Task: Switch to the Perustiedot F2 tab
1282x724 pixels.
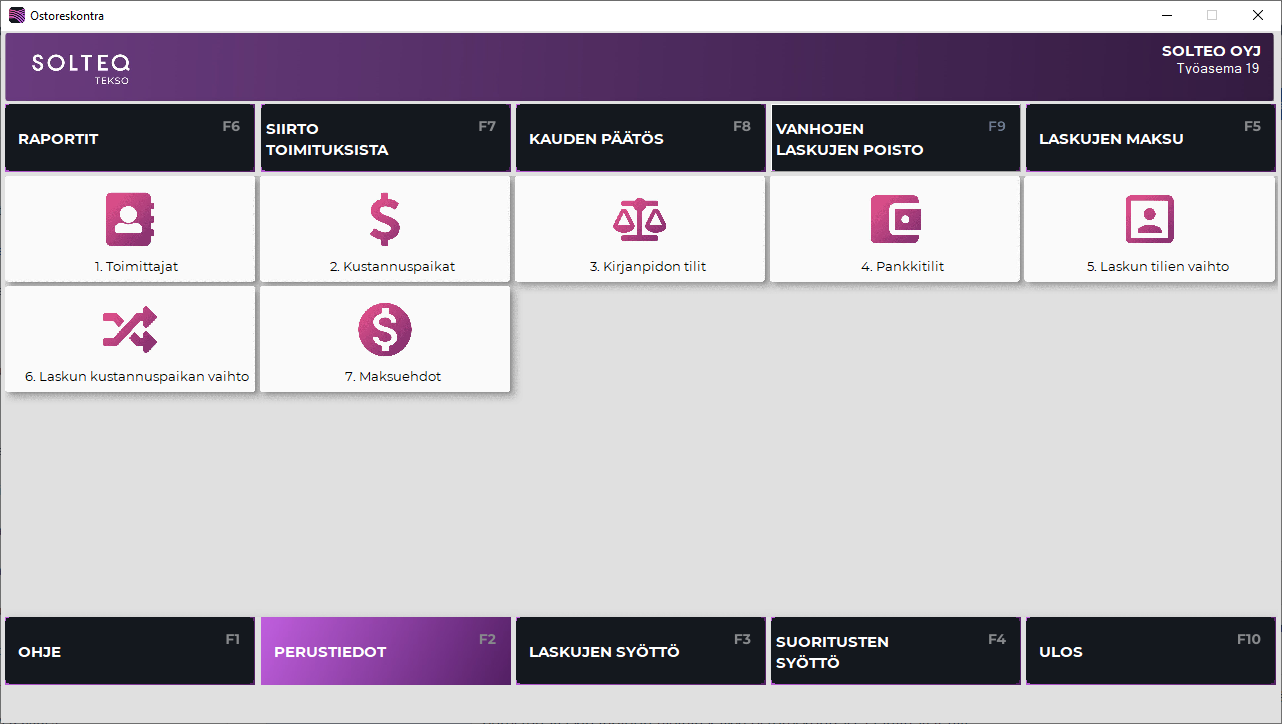Action: 385,652
